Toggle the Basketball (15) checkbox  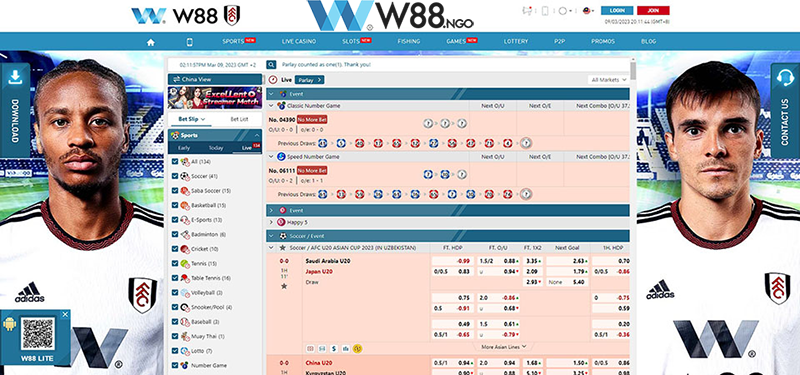(x=175, y=205)
